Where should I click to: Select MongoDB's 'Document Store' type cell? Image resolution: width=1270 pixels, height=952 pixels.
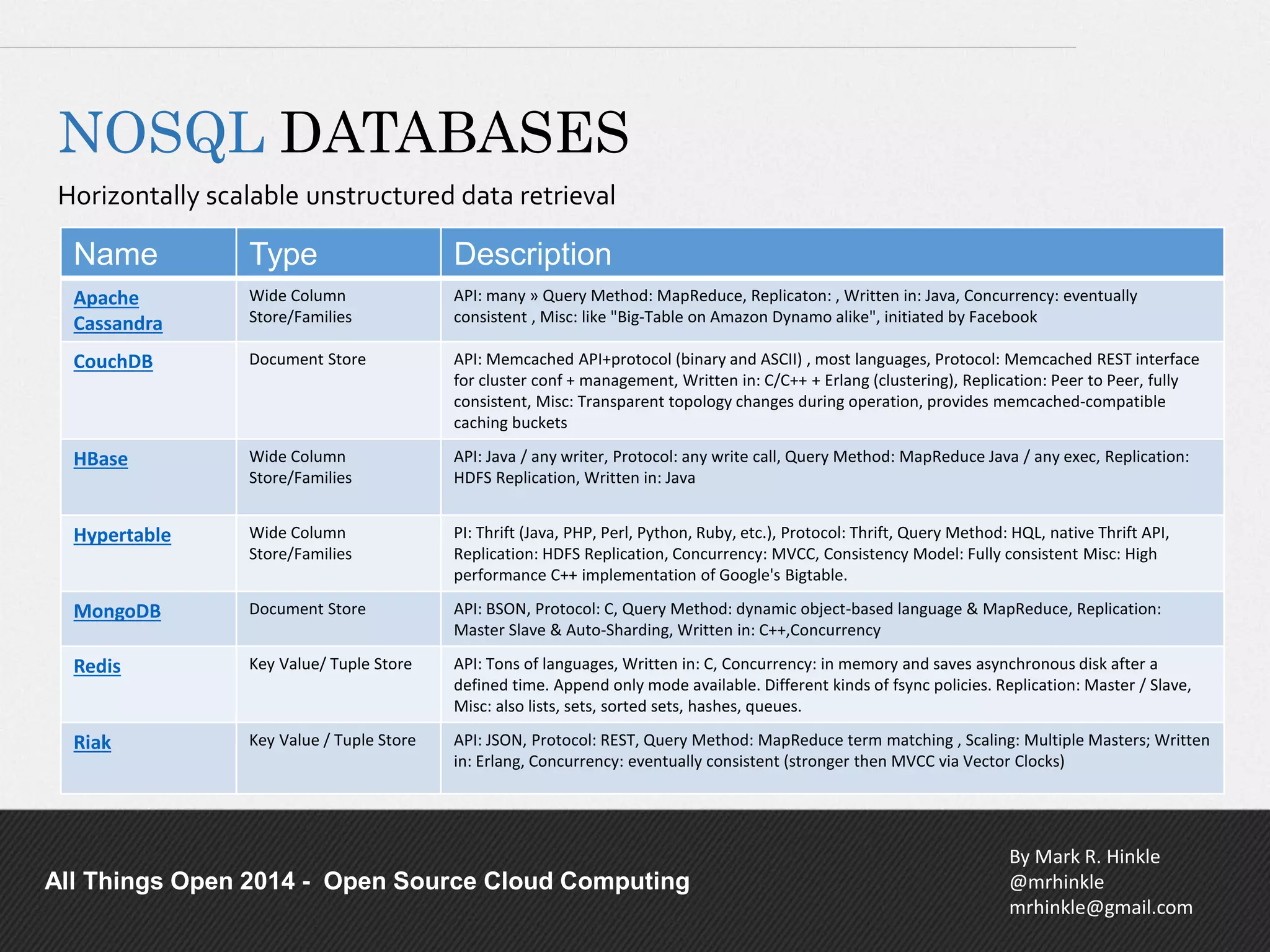[339, 619]
